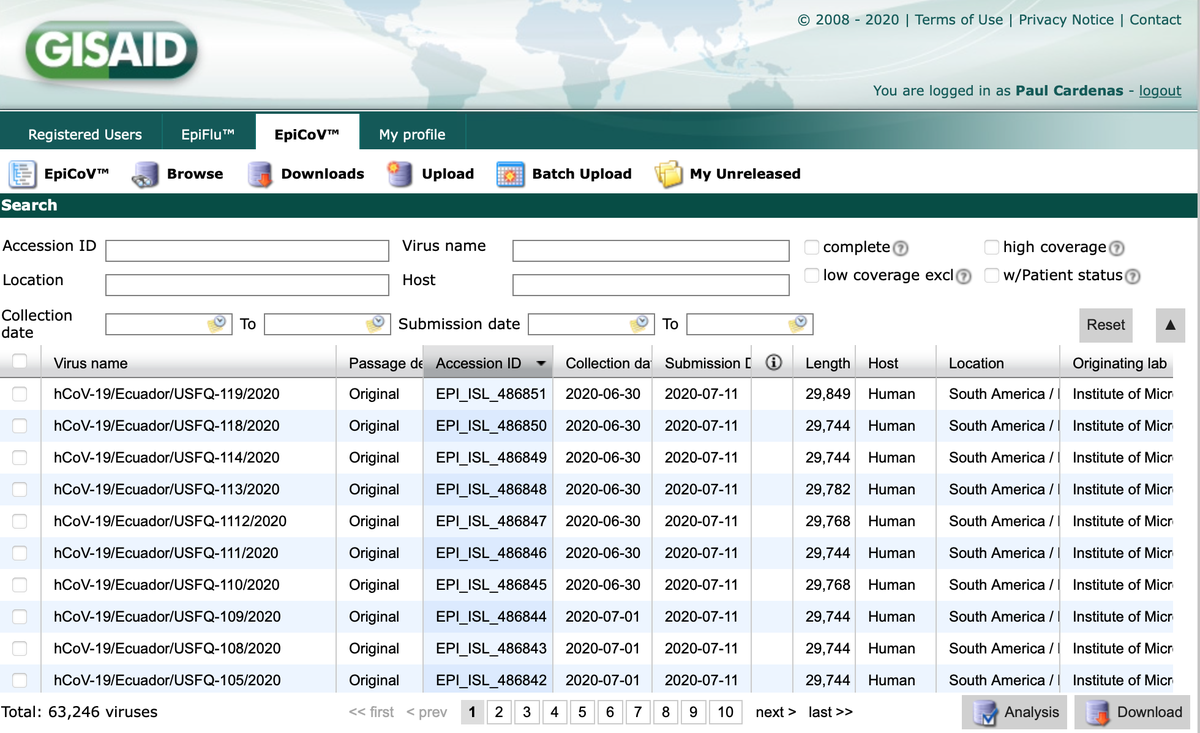Click the Virus name search field
1200x733 pixels.
click(x=652, y=251)
